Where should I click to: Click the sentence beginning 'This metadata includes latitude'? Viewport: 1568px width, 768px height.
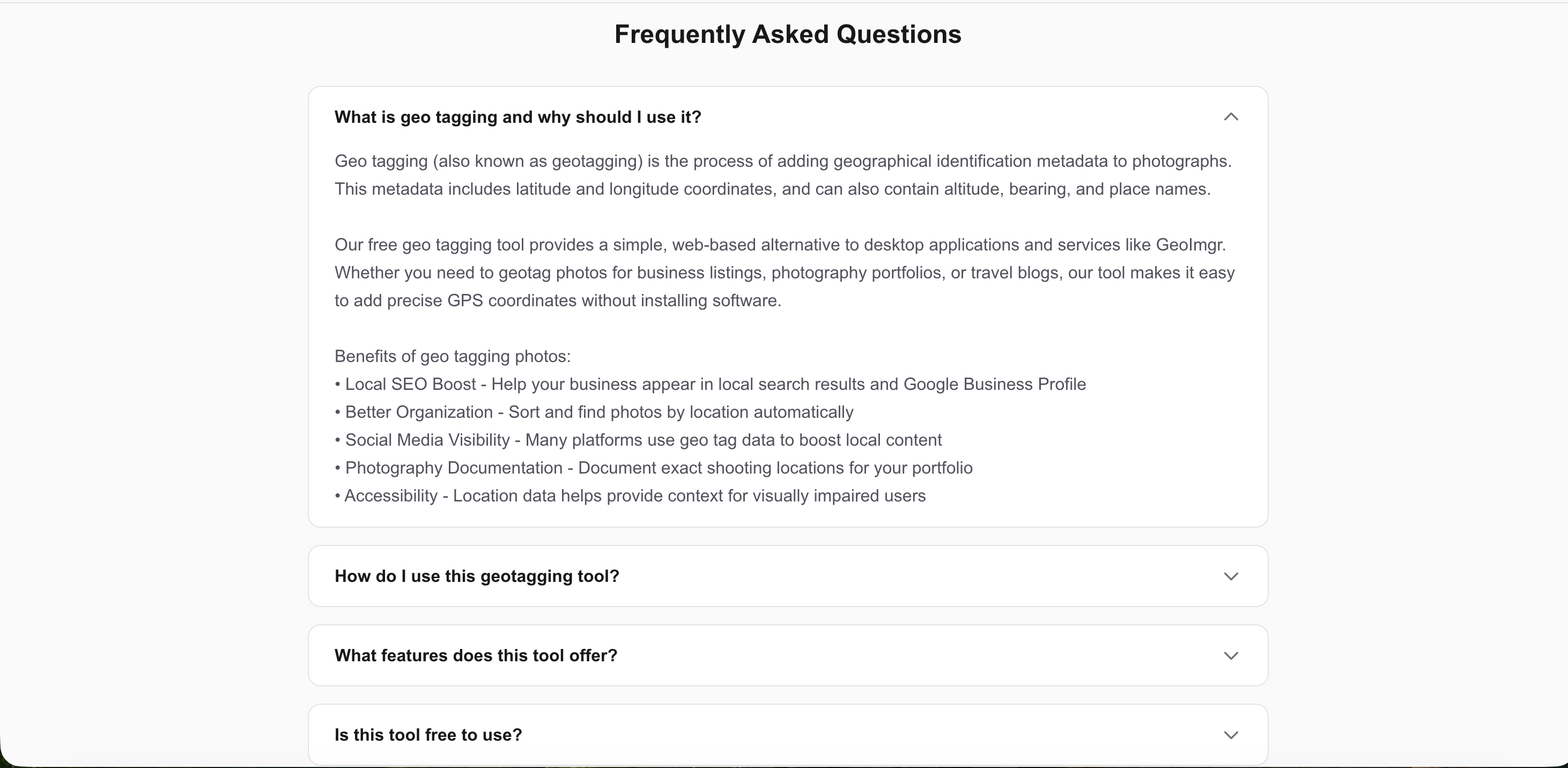tap(772, 189)
